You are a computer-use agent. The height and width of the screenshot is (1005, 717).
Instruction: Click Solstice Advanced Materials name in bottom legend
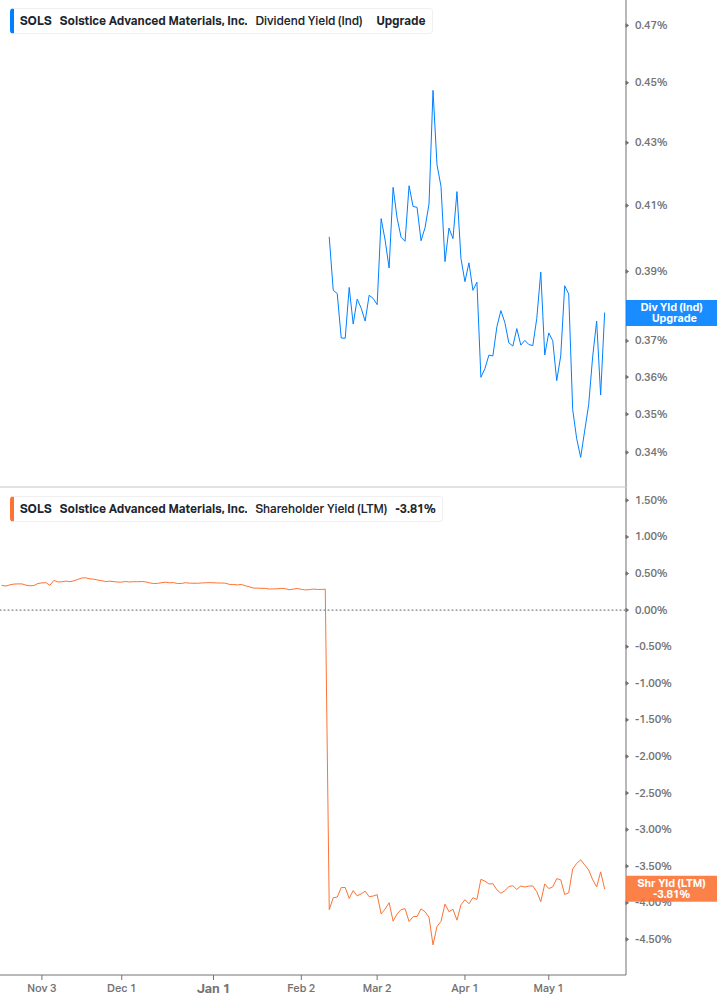click(153, 509)
